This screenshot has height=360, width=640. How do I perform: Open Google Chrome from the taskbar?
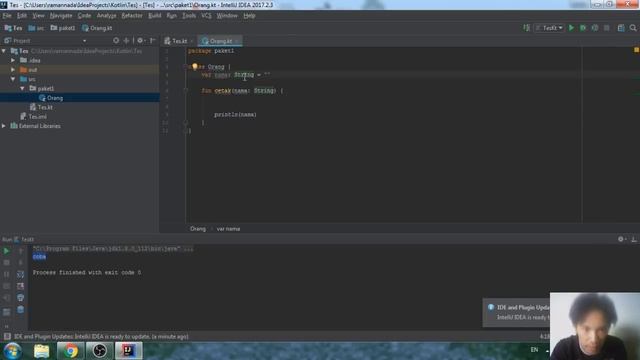click(71, 351)
